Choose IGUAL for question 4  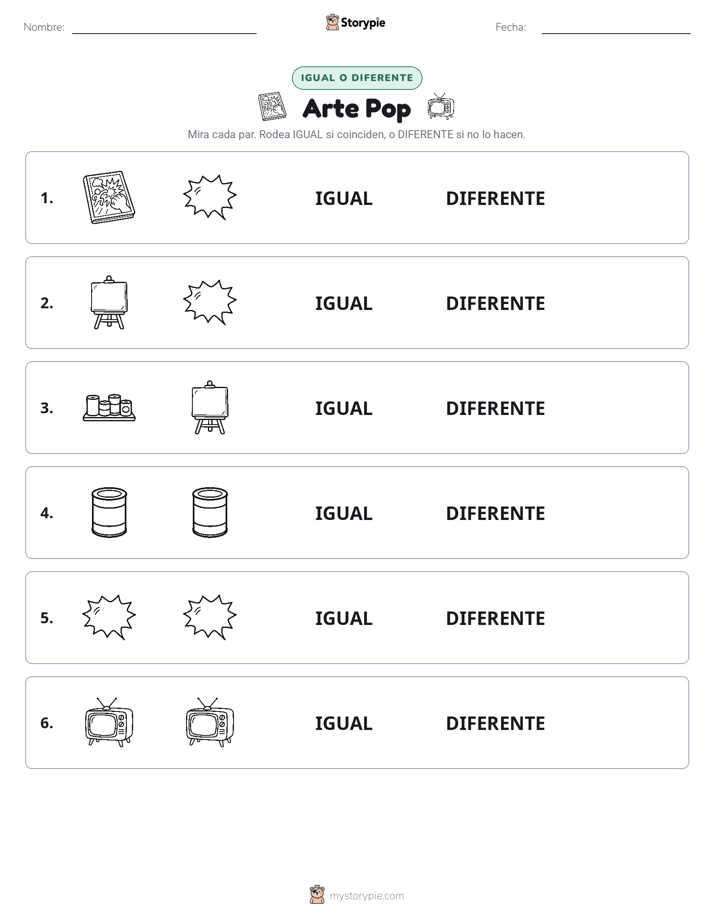(343, 513)
